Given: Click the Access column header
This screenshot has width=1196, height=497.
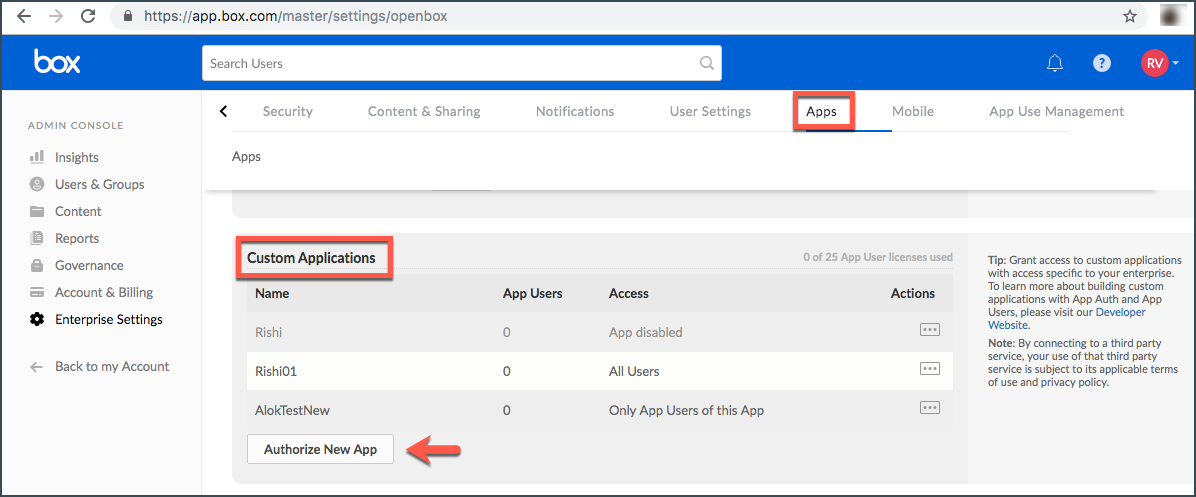Looking at the screenshot, I should click(629, 293).
